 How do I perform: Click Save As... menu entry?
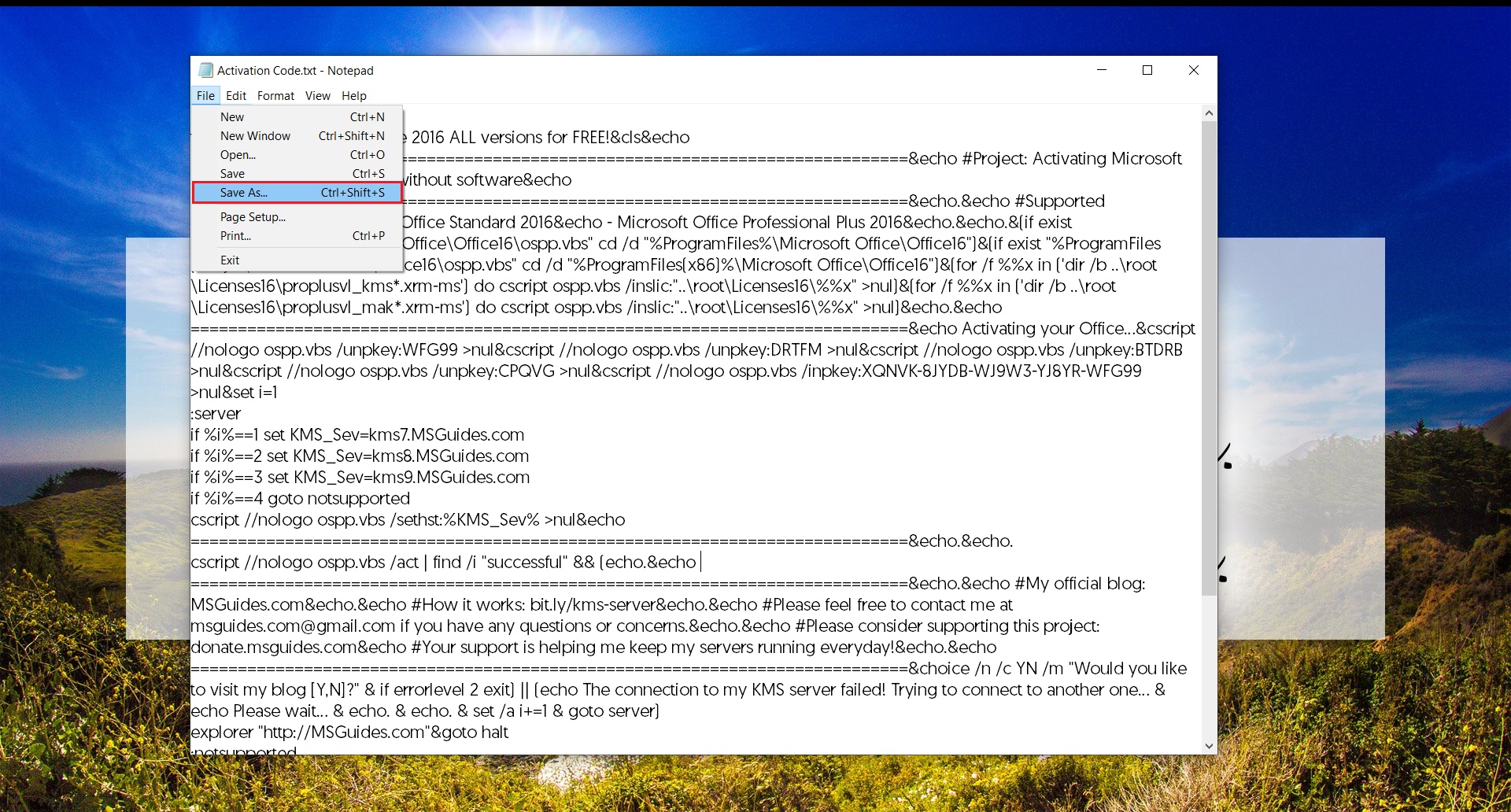297,192
